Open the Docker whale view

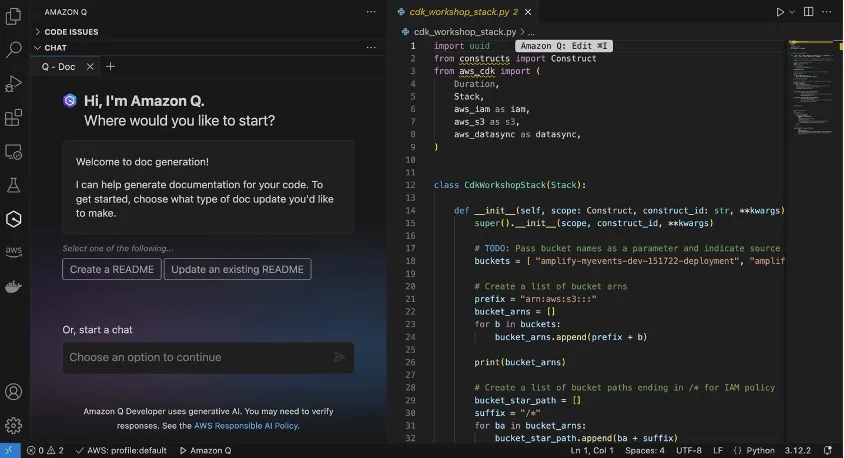pyautogui.click(x=13, y=286)
